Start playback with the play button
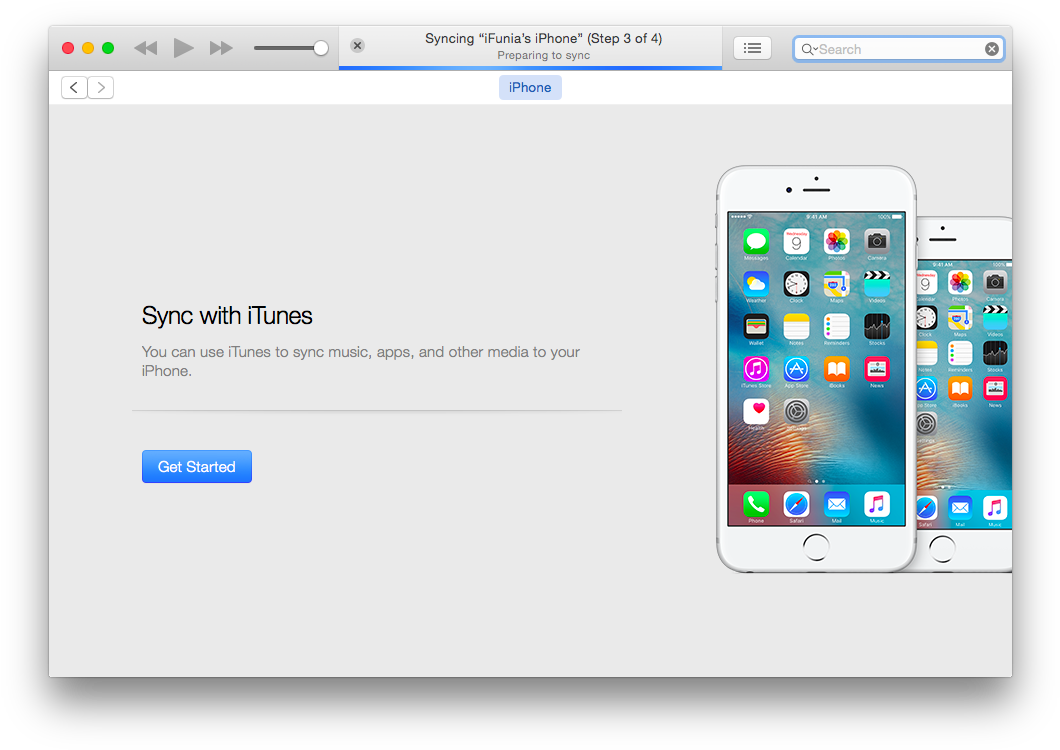 tap(183, 48)
